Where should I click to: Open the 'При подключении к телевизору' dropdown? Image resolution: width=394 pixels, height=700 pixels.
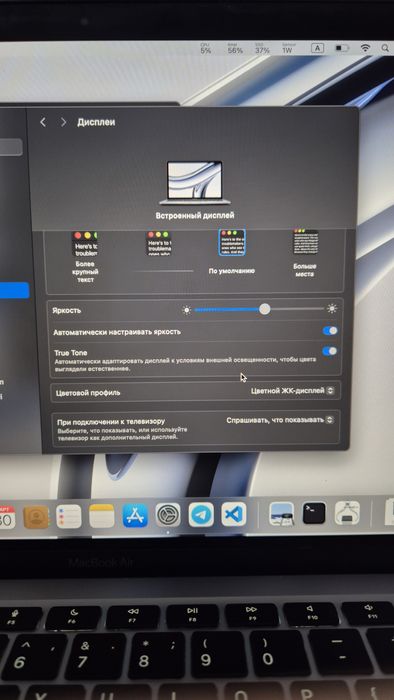click(279, 420)
